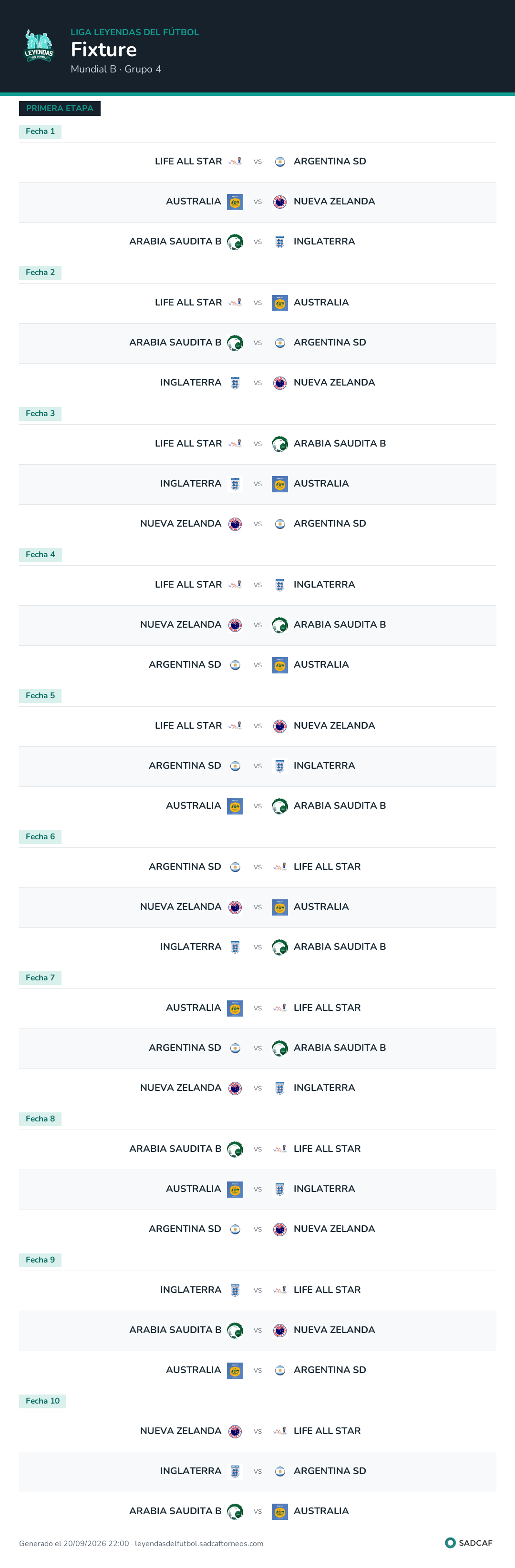Click Life All Star crest in Fecha 10

[x=280, y=1431]
